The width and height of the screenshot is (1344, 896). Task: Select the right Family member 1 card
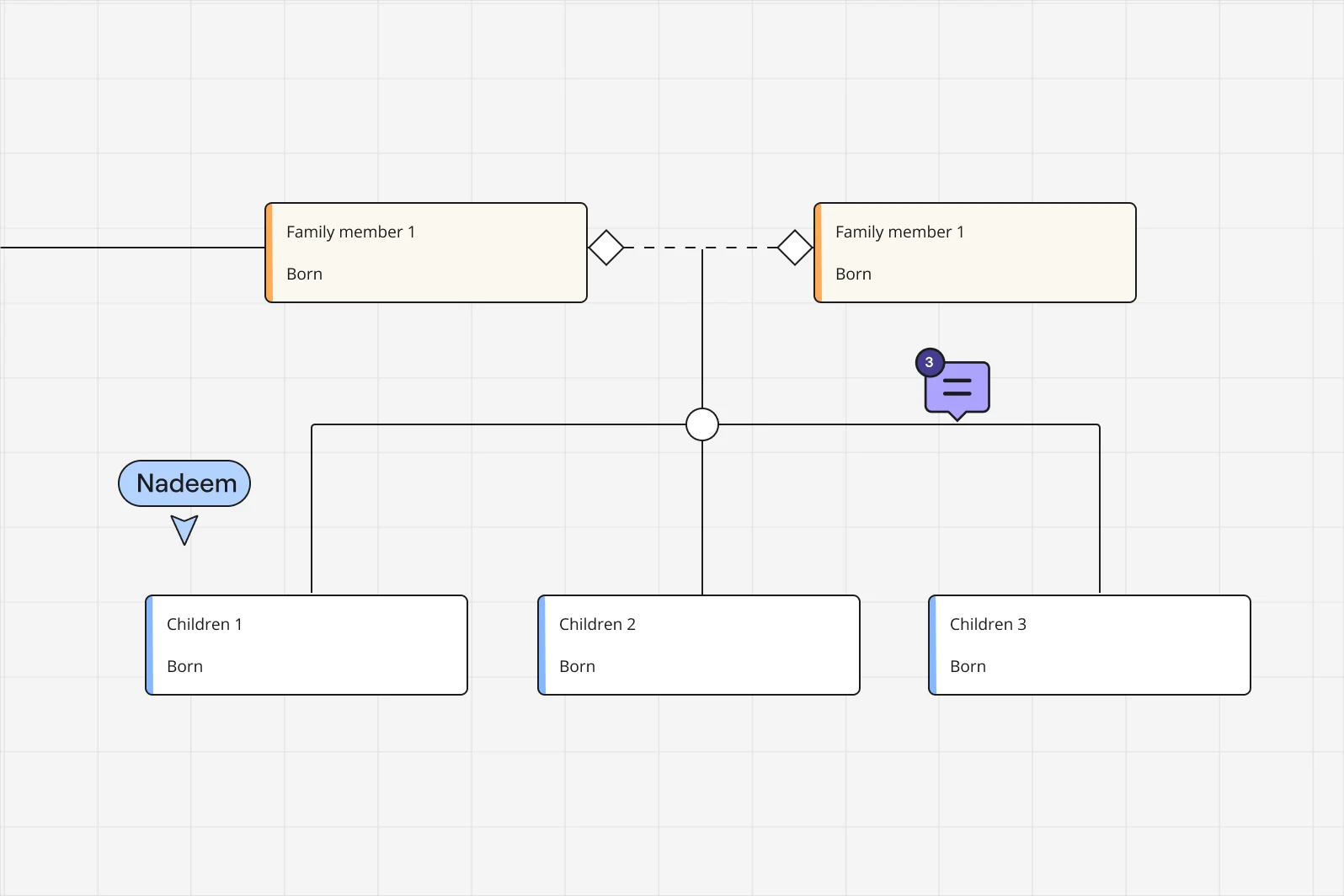[x=975, y=253]
